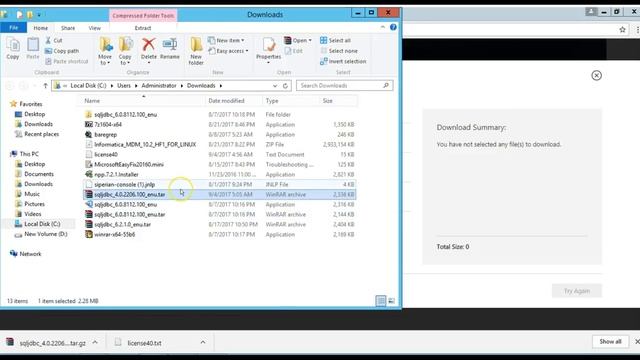
Task: Switch to the Home ribbon tab
Action: tap(40, 28)
